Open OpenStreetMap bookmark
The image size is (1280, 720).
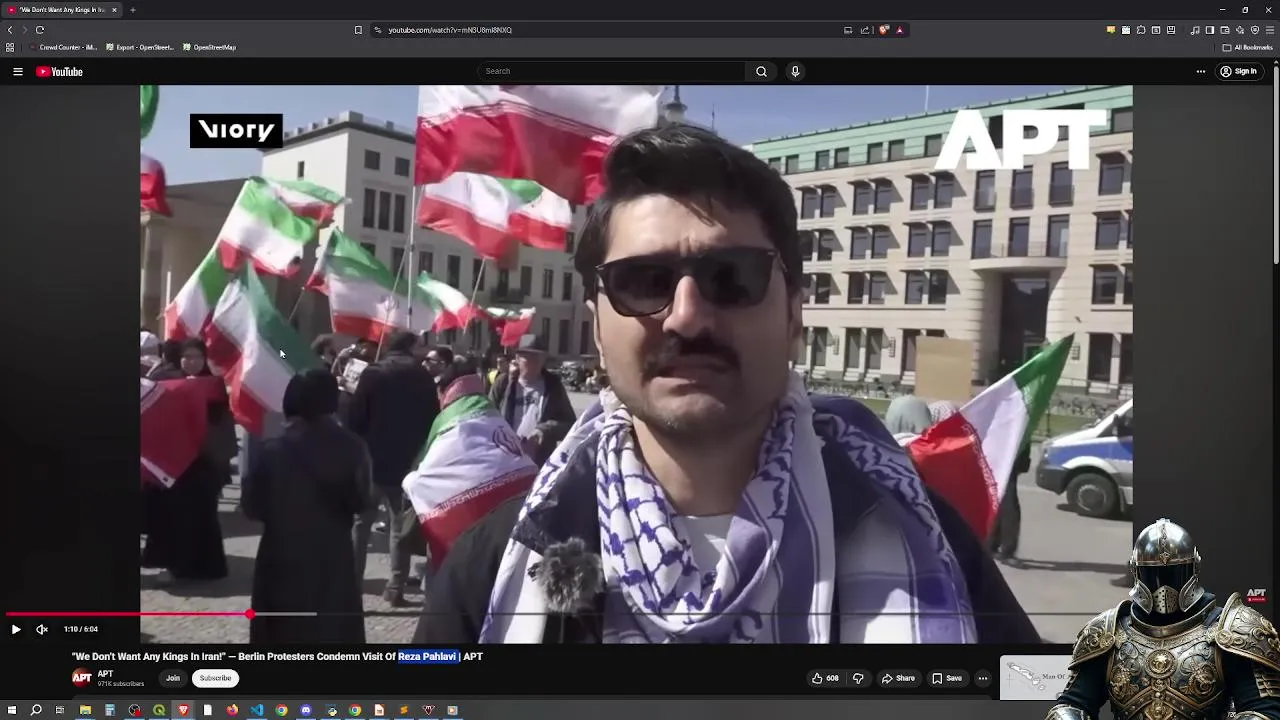pos(209,47)
